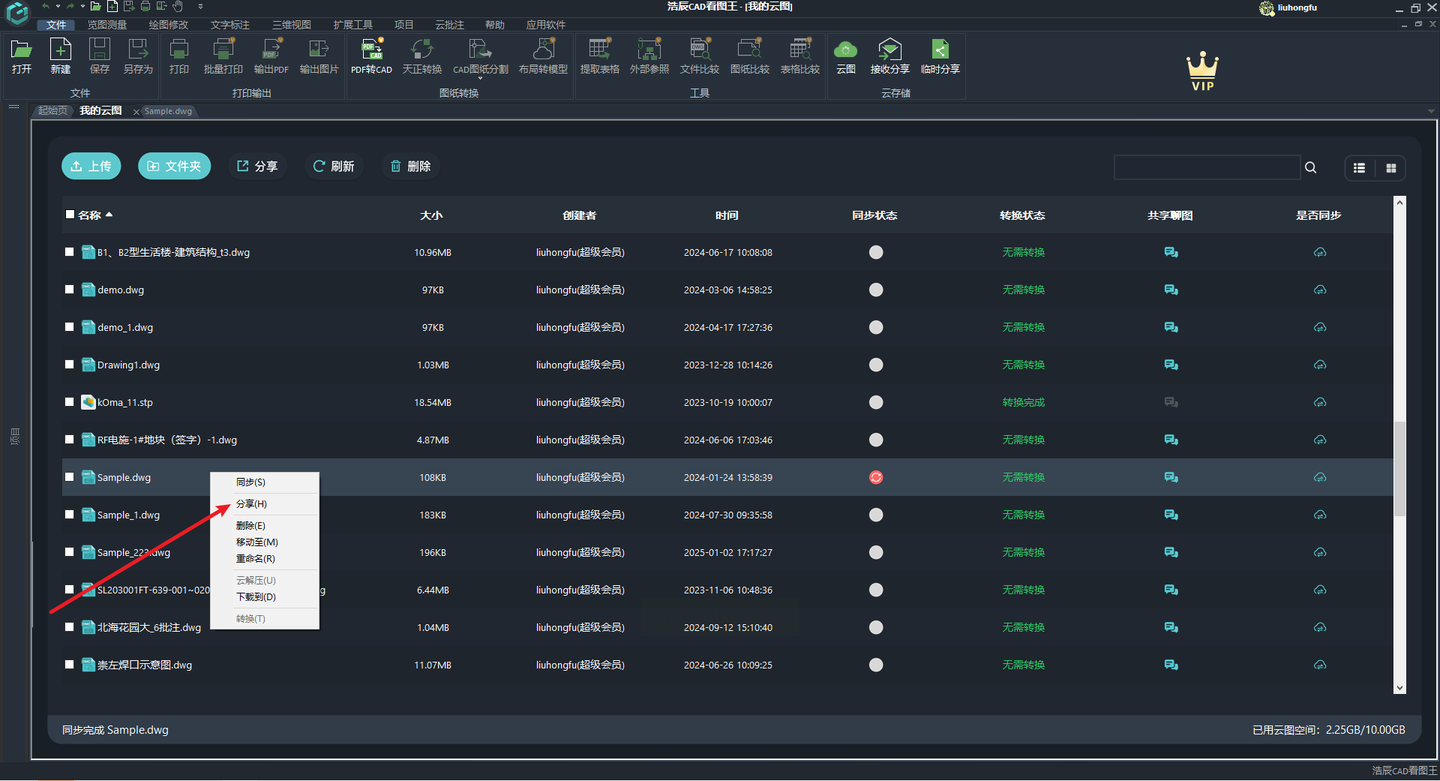Click the 刷新 refresh button
Image resolution: width=1440 pixels, height=781 pixels.
point(333,167)
